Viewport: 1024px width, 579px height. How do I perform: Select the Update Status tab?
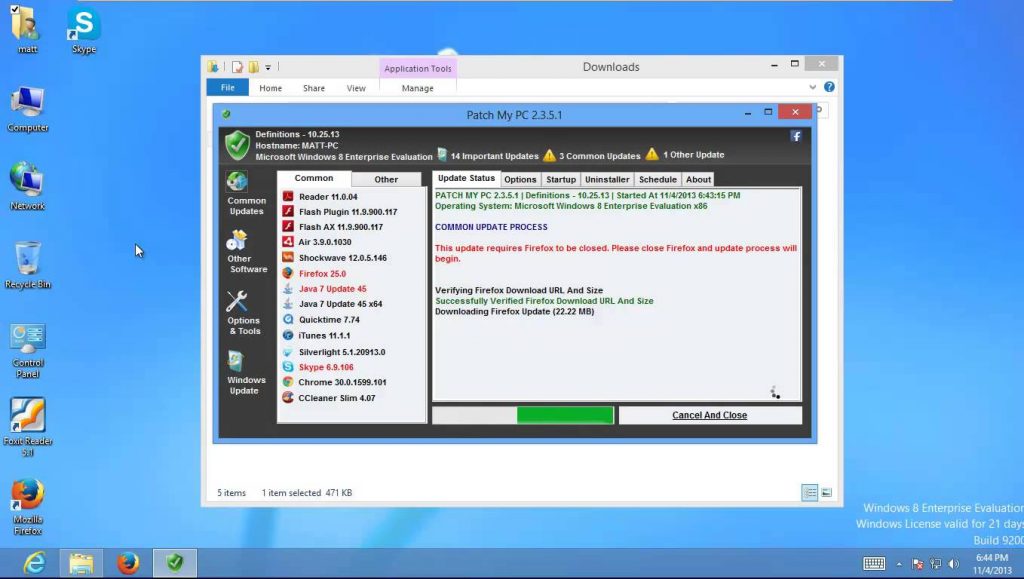(466, 178)
